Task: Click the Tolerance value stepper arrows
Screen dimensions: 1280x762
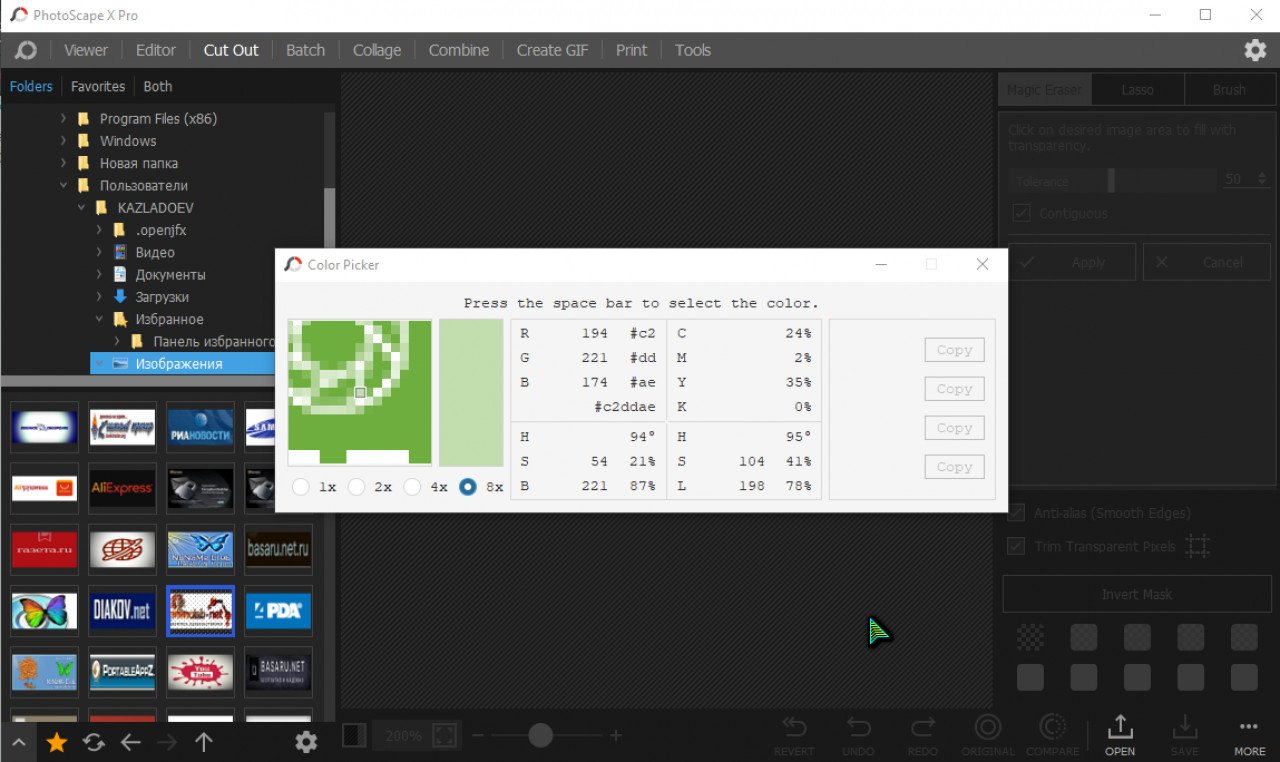Action: 1262,180
